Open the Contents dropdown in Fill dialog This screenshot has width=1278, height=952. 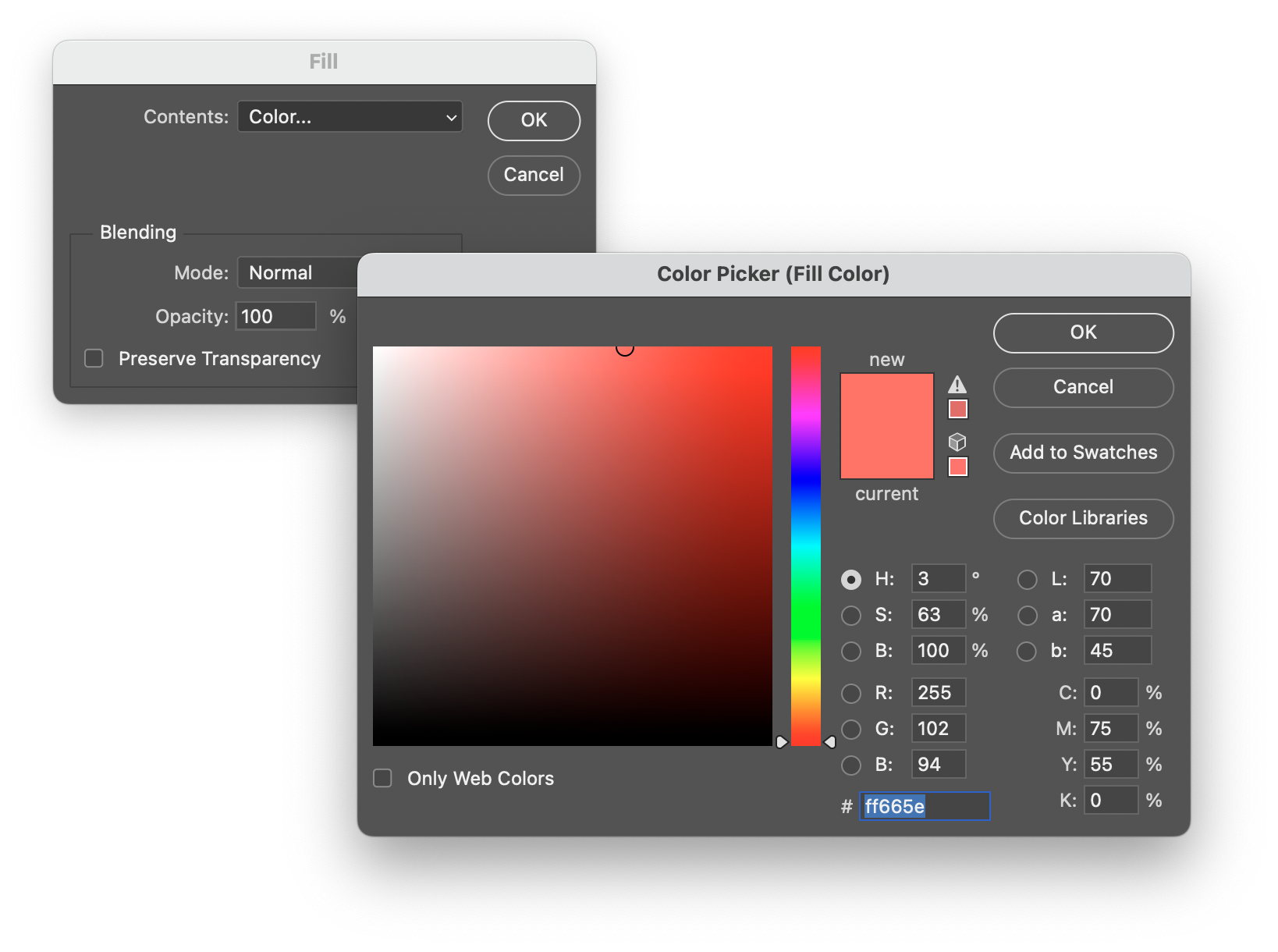pyautogui.click(x=350, y=117)
